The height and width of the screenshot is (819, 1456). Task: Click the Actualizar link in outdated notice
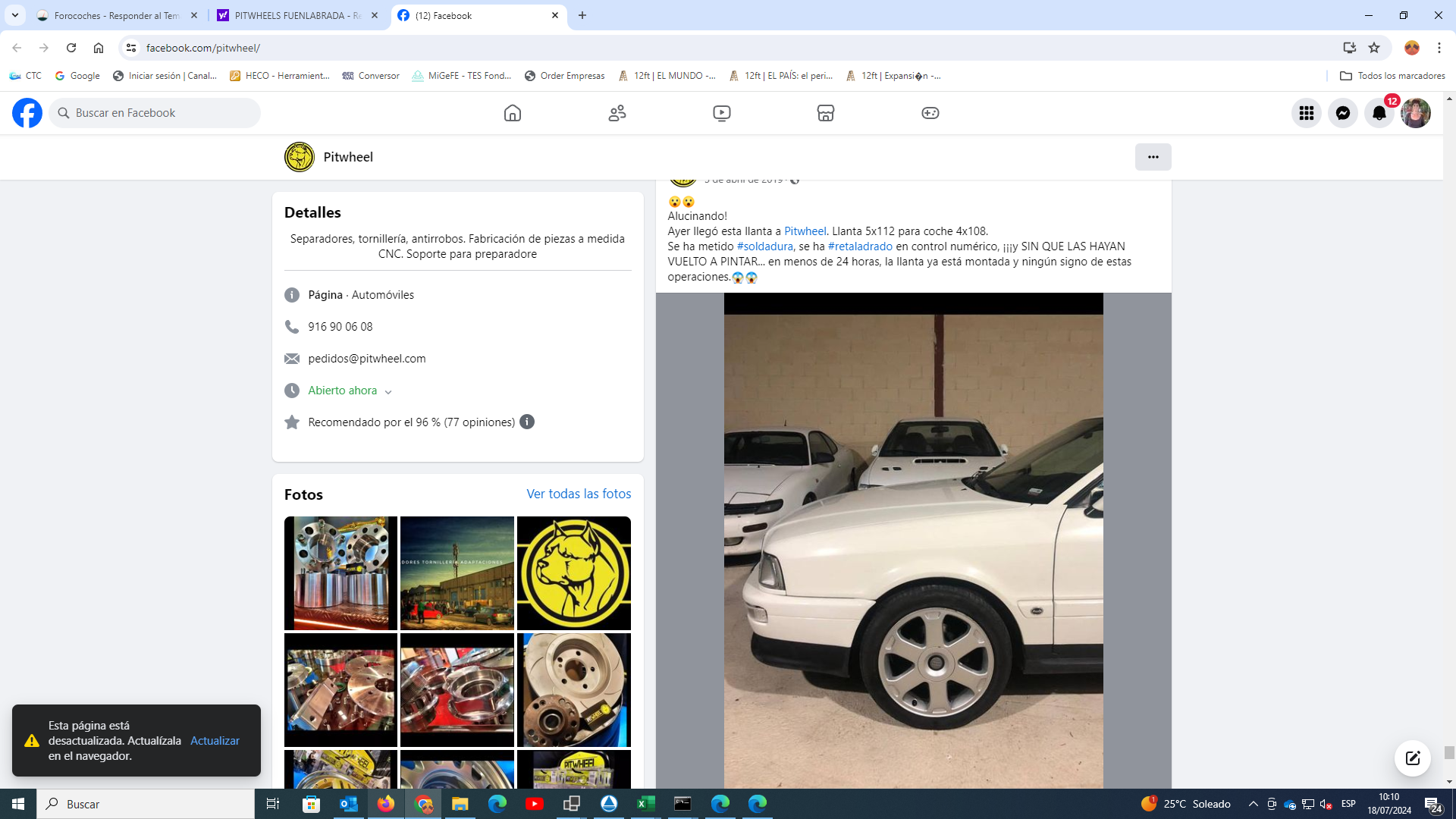tap(215, 741)
